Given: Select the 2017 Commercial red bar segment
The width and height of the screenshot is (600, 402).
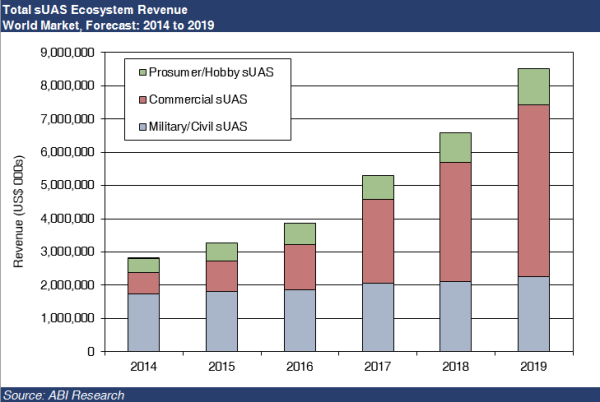Looking at the screenshot, I should [x=378, y=241].
